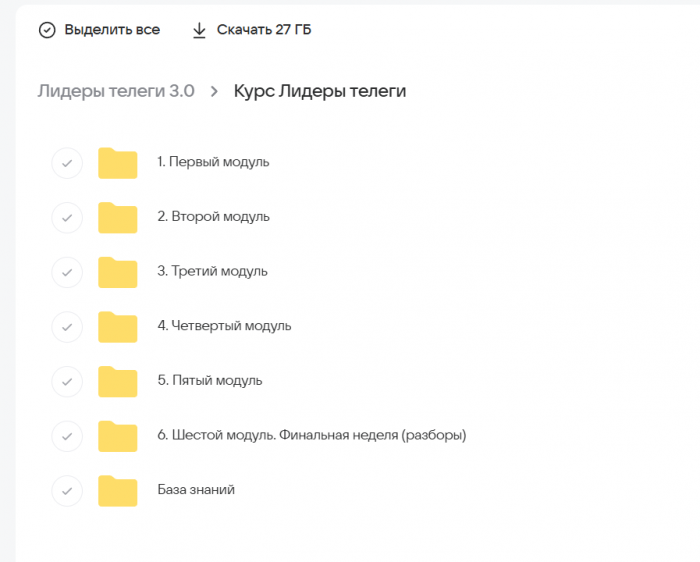Open the folder icon for Четвертый модуль
Image resolution: width=700 pixels, height=562 pixels.
point(117,326)
